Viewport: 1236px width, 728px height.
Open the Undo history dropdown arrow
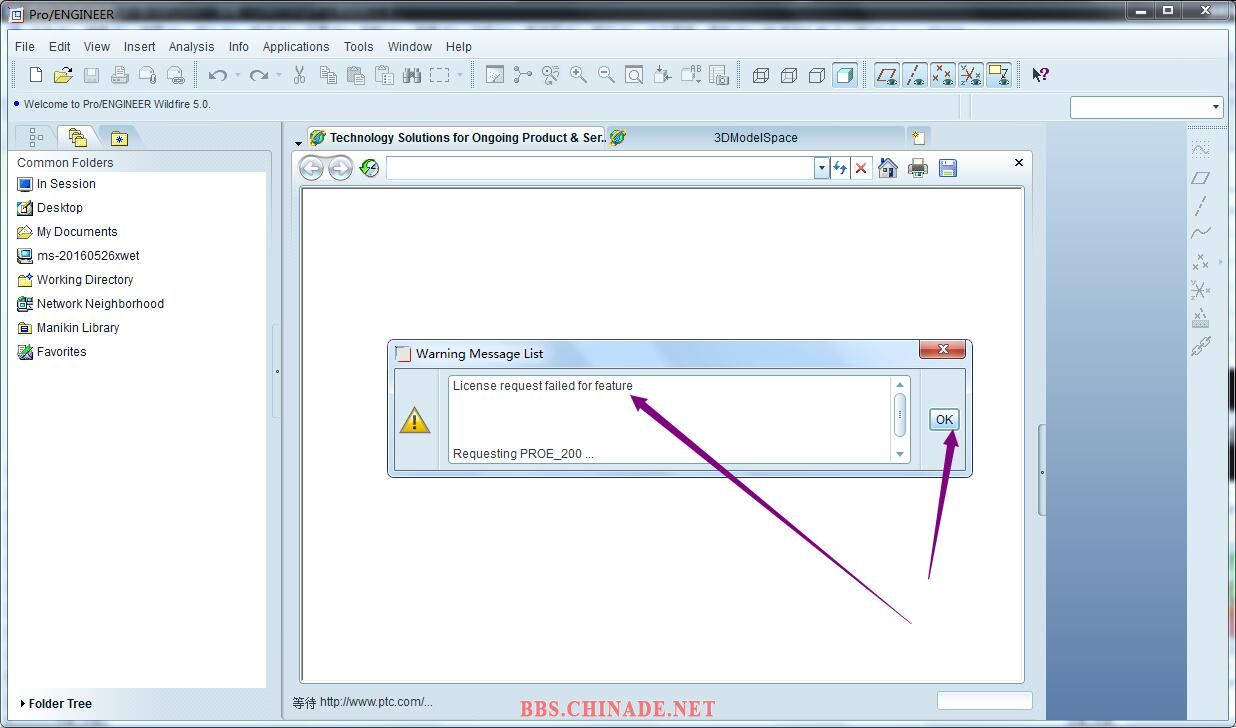(x=237, y=75)
